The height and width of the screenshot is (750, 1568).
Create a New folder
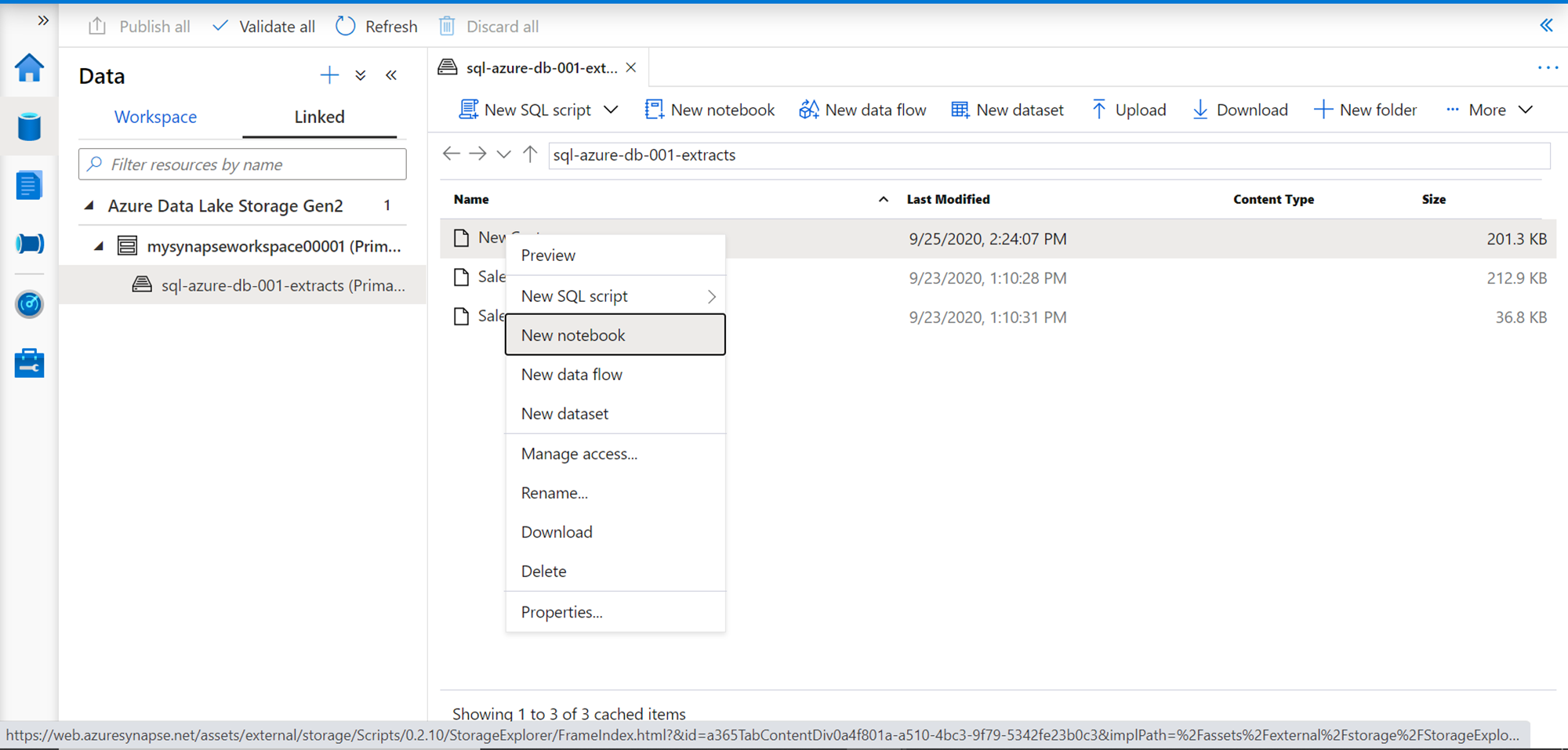(1366, 110)
